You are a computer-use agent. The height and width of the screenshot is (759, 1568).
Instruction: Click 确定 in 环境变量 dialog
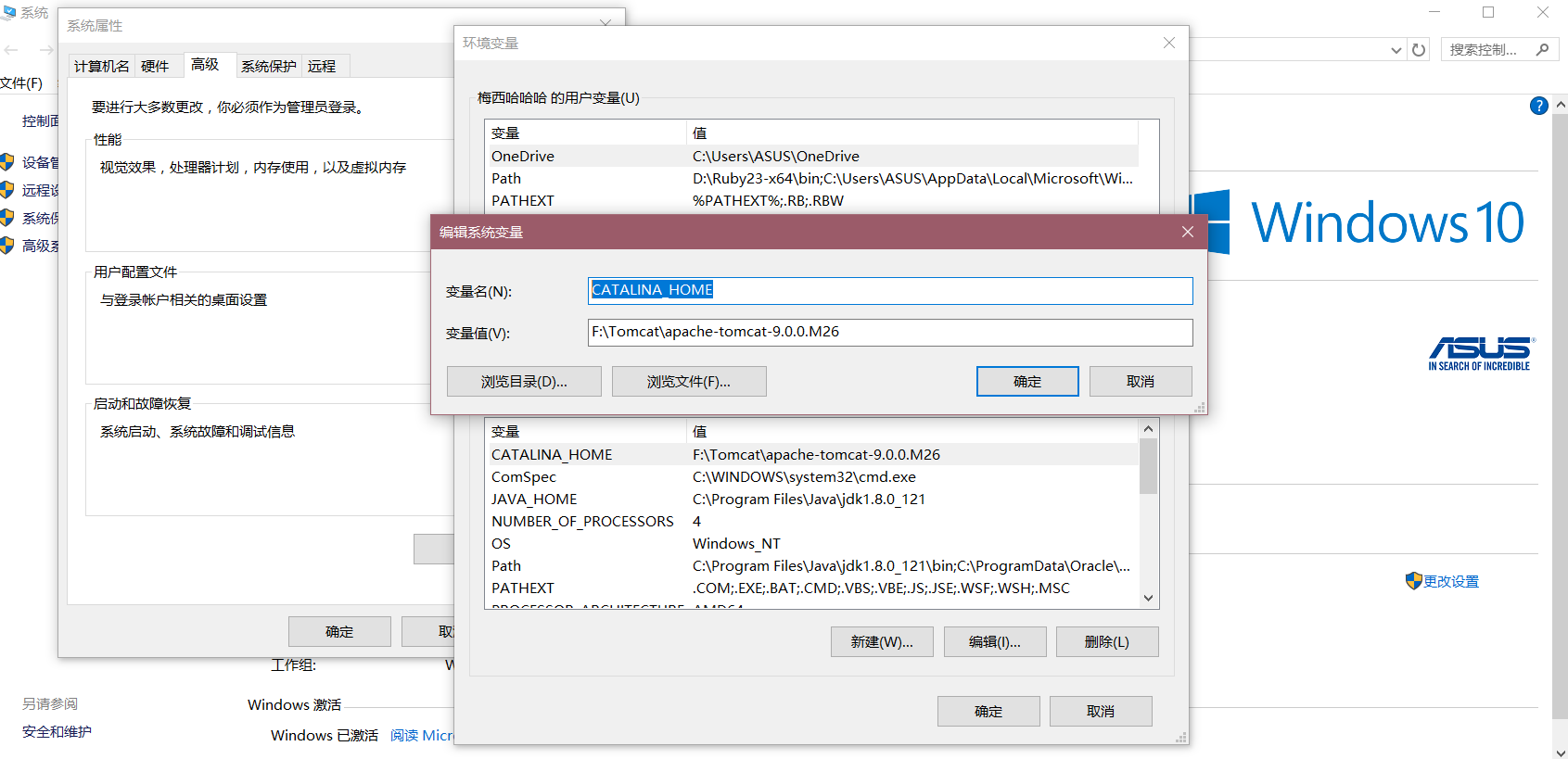click(x=988, y=711)
